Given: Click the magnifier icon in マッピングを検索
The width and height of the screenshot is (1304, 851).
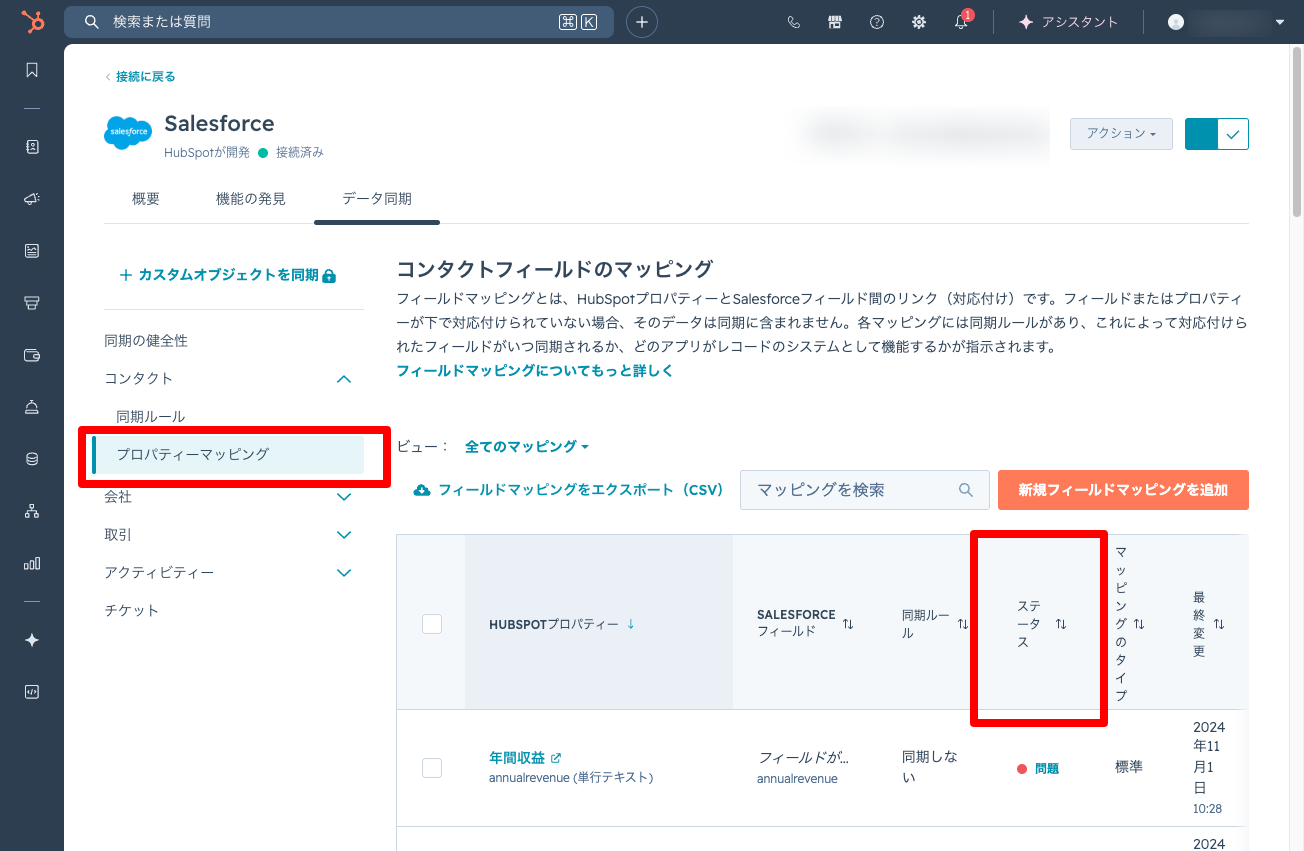Looking at the screenshot, I should [x=966, y=490].
